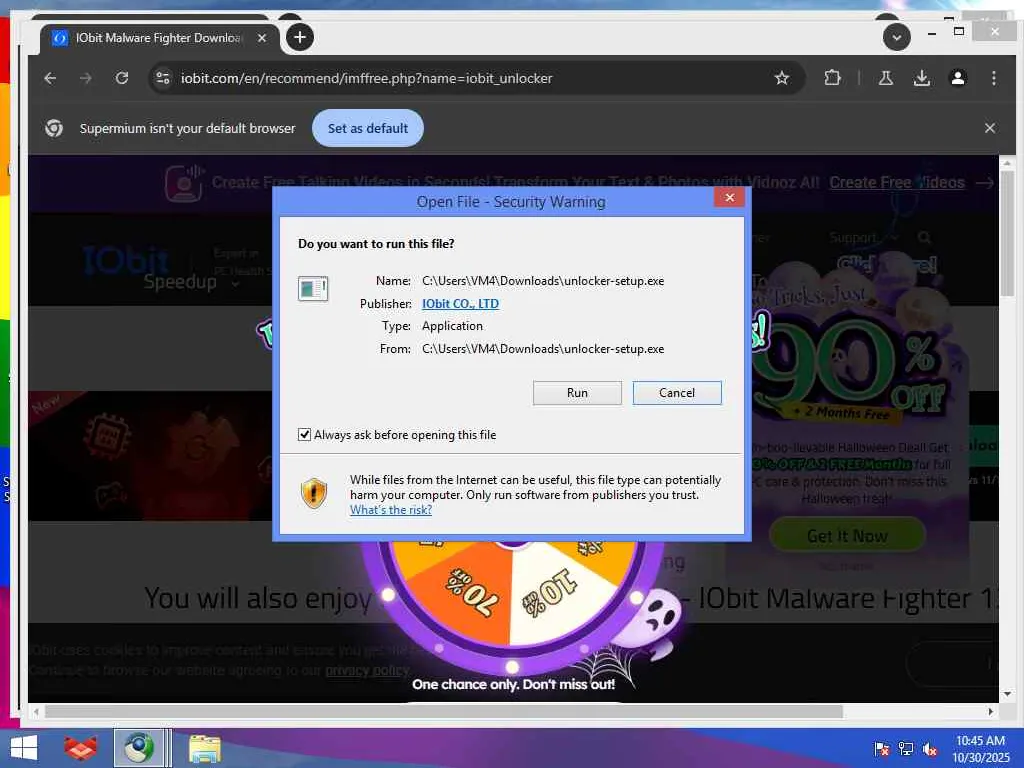Open the What's the risk? link

(391, 510)
